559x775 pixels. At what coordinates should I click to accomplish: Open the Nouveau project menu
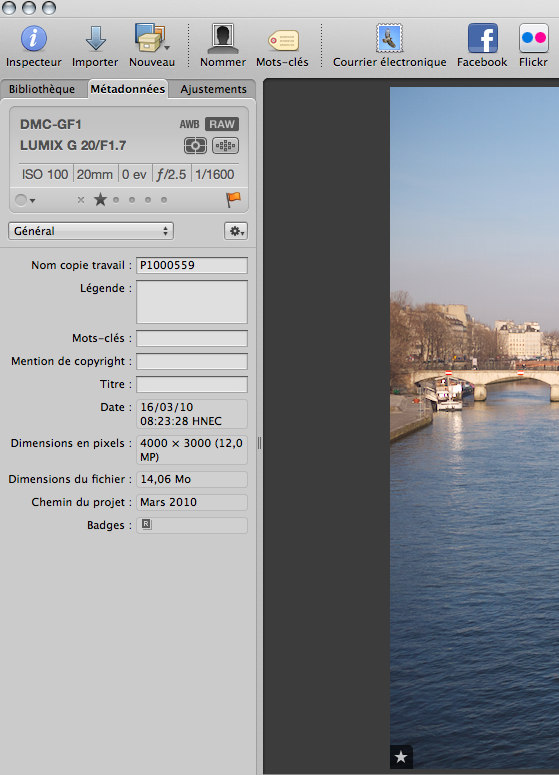pos(151,38)
